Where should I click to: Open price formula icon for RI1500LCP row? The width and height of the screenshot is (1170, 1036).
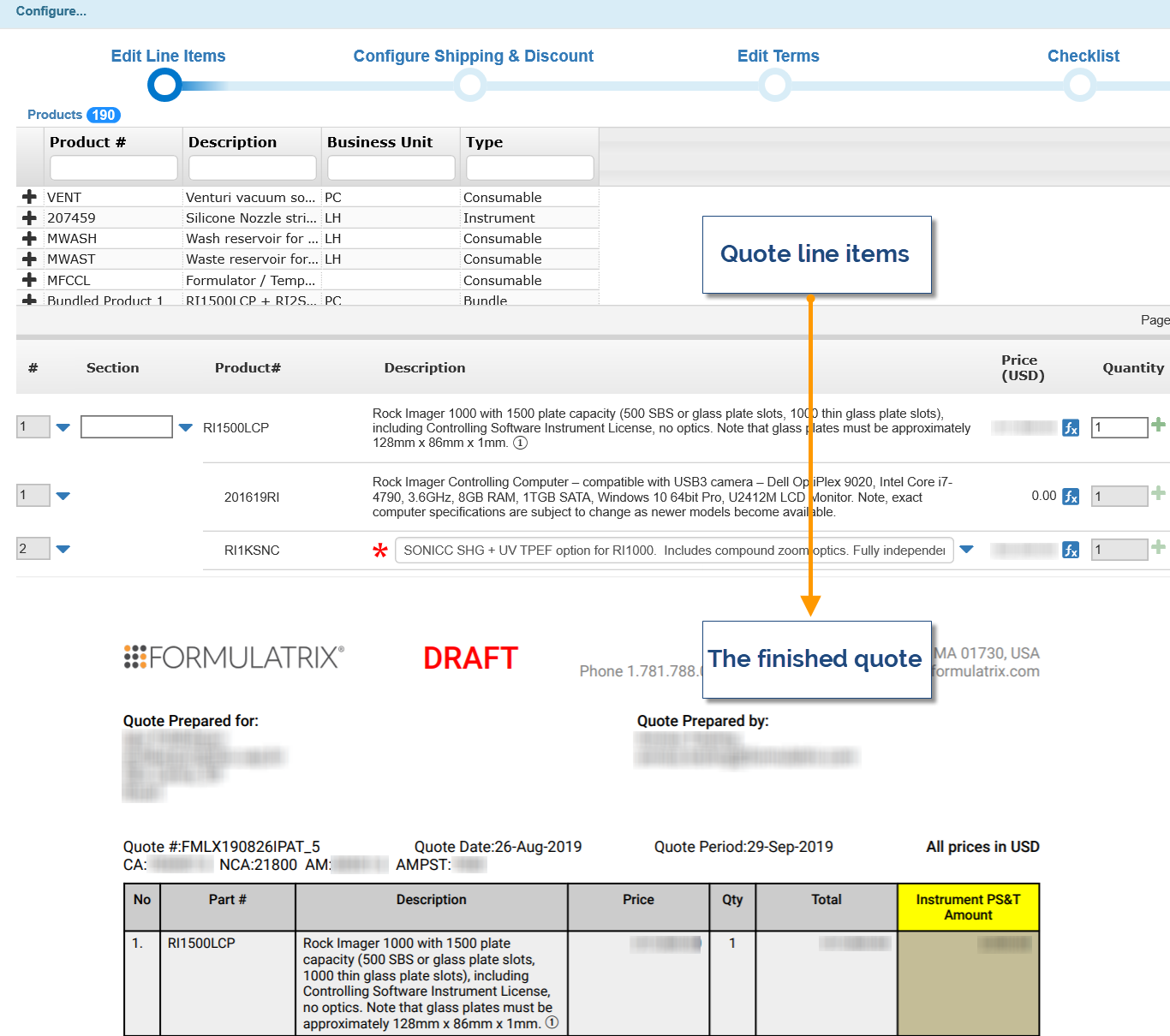(1071, 427)
